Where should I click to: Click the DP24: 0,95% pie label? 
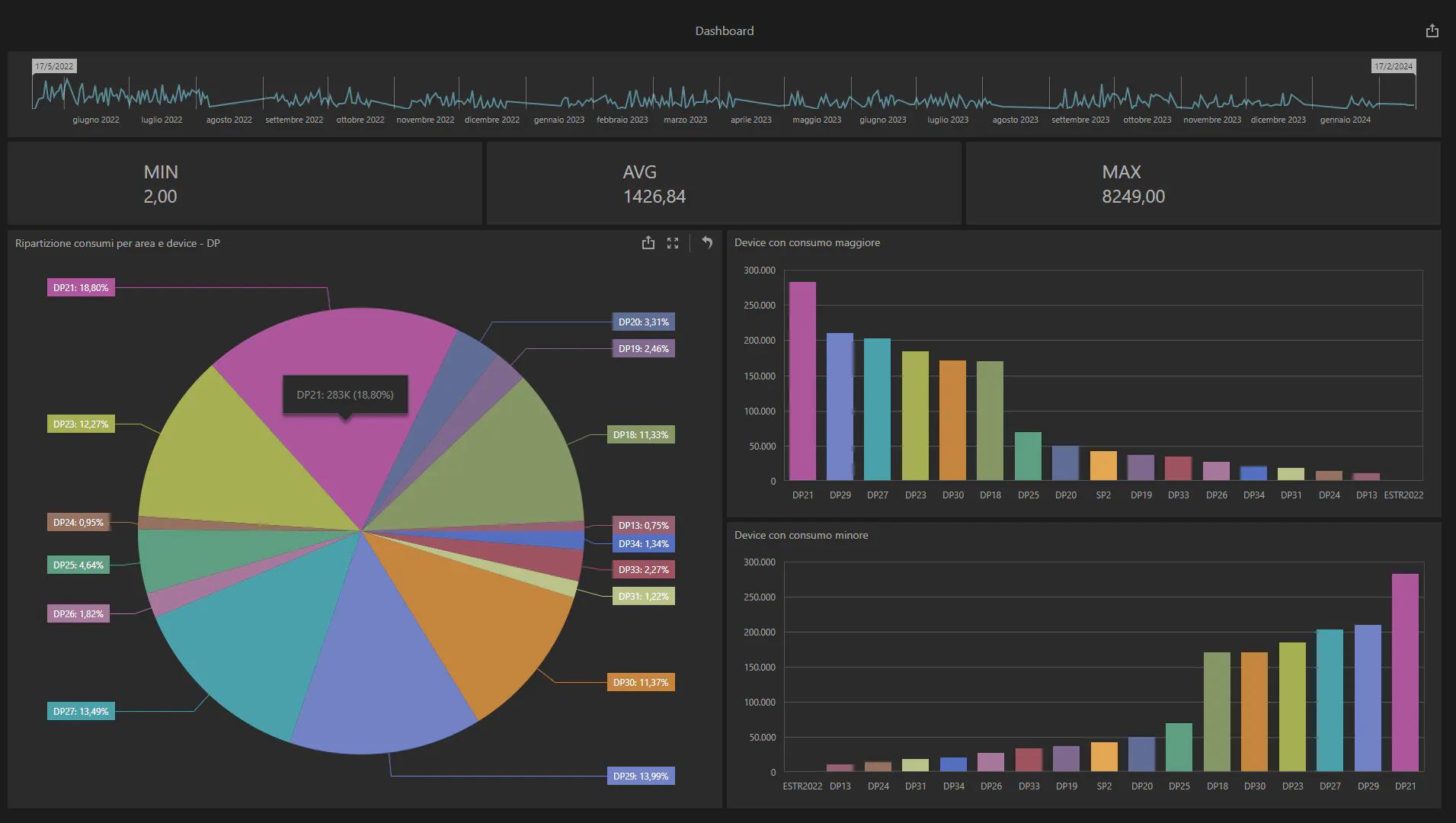coord(78,522)
